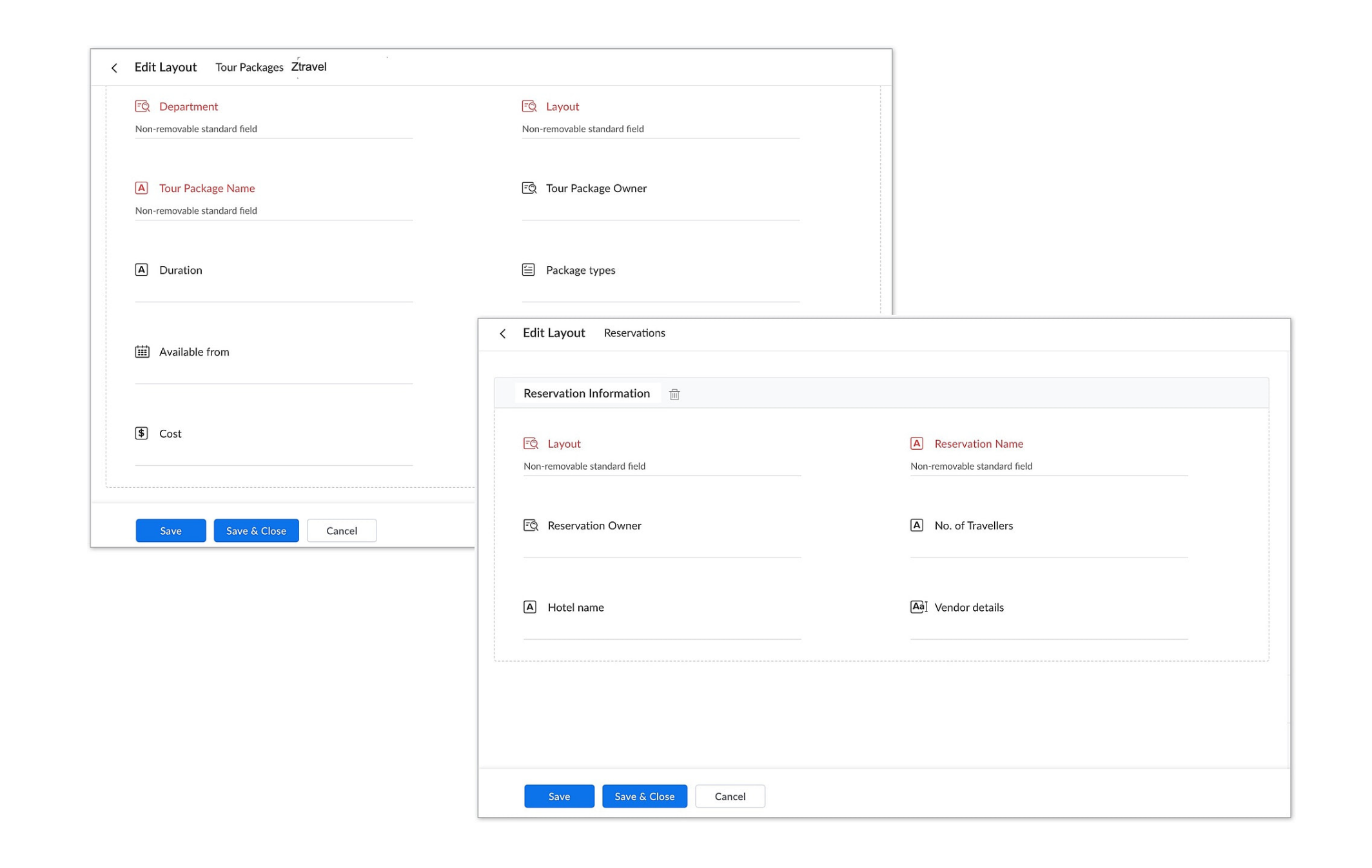Click the lookup icon beside Reservation Owner

[x=531, y=525]
